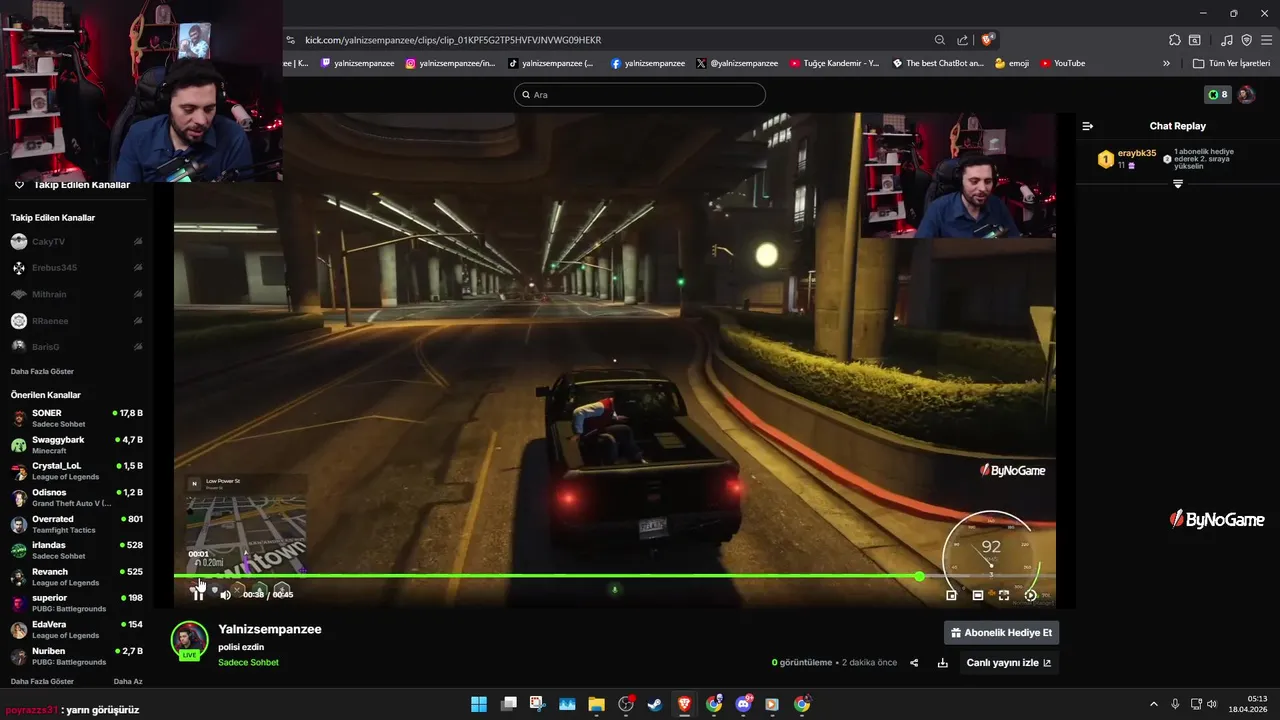Open the Sadece Sohbet category link
The height and width of the screenshot is (720, 1280).
pos(248,663)
